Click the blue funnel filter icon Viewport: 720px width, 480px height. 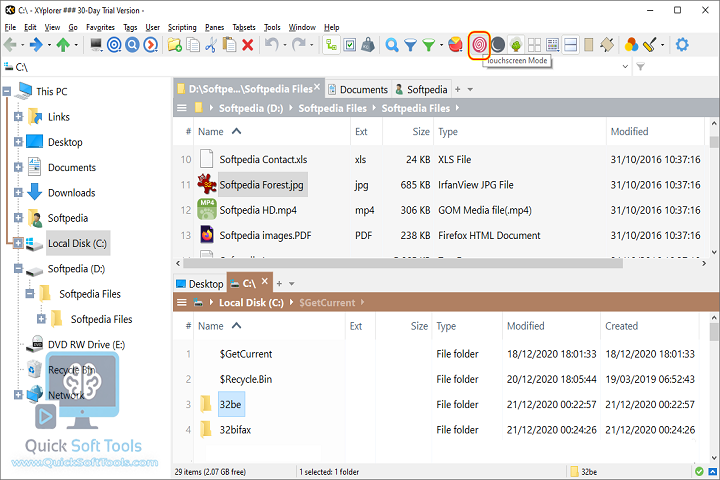click(410, 45)
